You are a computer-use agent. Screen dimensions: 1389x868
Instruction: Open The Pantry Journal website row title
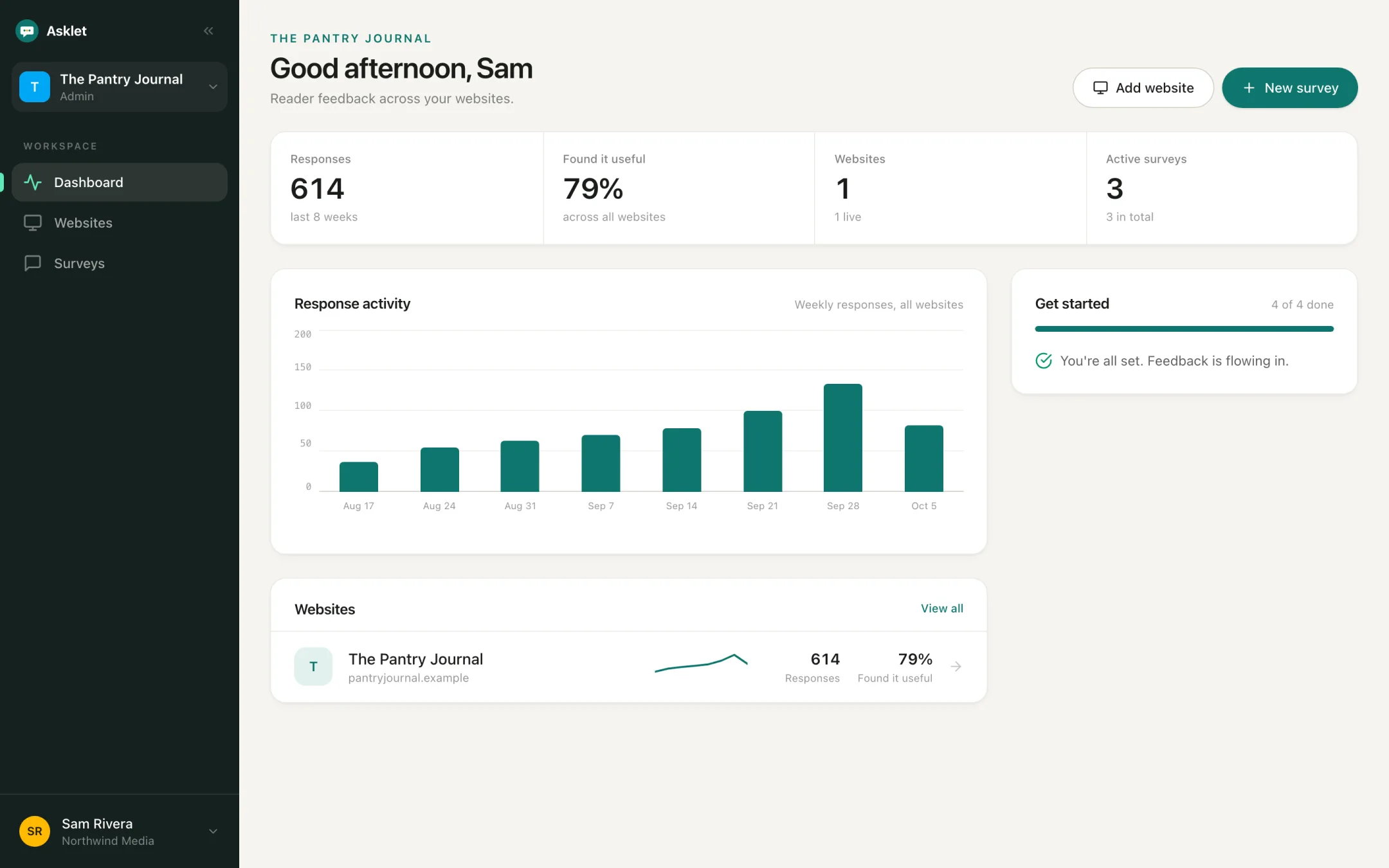(x=415, y=659)
